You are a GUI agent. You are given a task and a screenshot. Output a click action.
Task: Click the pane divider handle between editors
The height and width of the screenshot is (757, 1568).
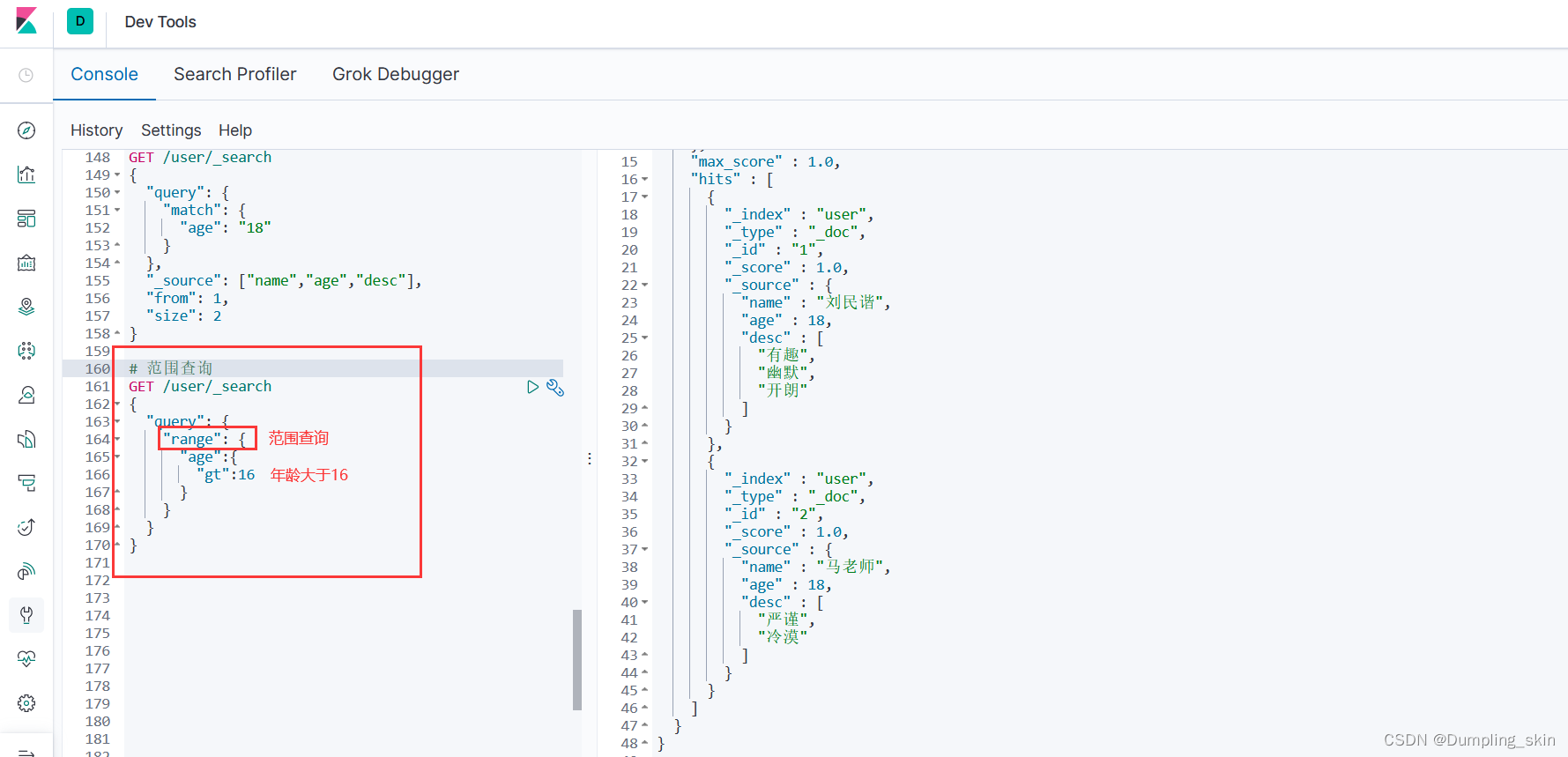[x=590, y=458]
